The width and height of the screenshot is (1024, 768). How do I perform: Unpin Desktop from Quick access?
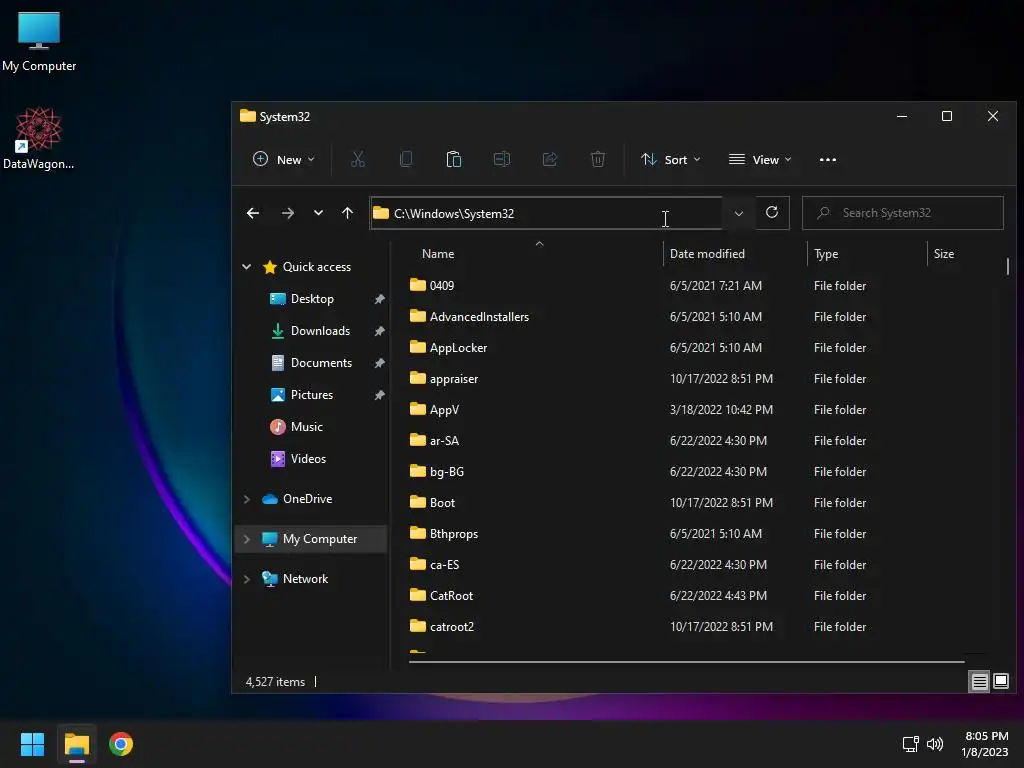point(379,299)
